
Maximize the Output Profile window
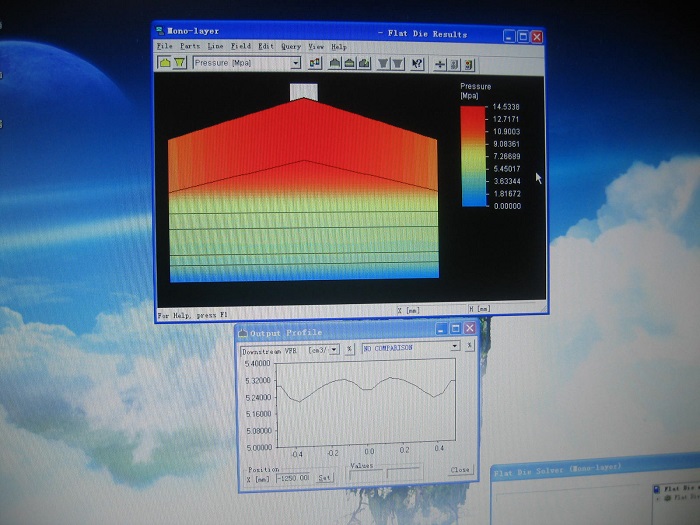455,329
